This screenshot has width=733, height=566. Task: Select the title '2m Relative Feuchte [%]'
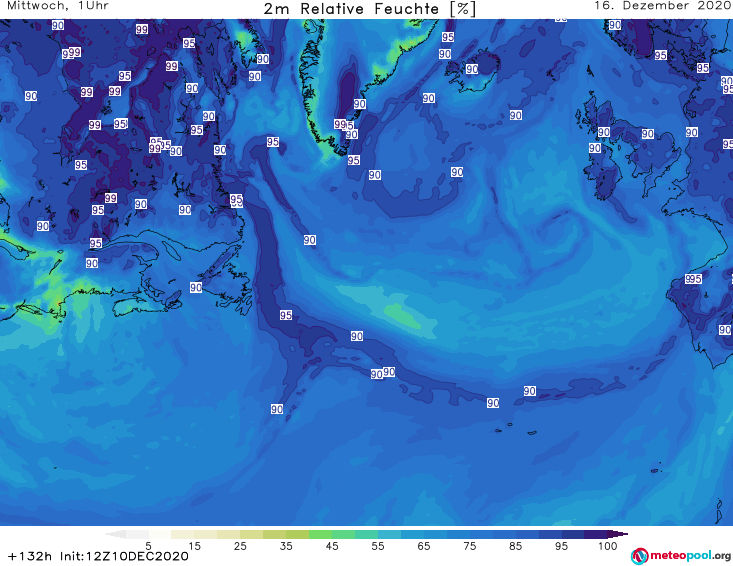pos(369,8)
